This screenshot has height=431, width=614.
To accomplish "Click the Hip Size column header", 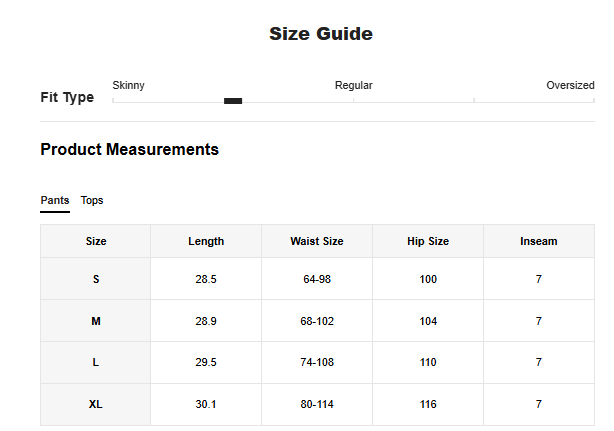I will [x=428, y=241].
